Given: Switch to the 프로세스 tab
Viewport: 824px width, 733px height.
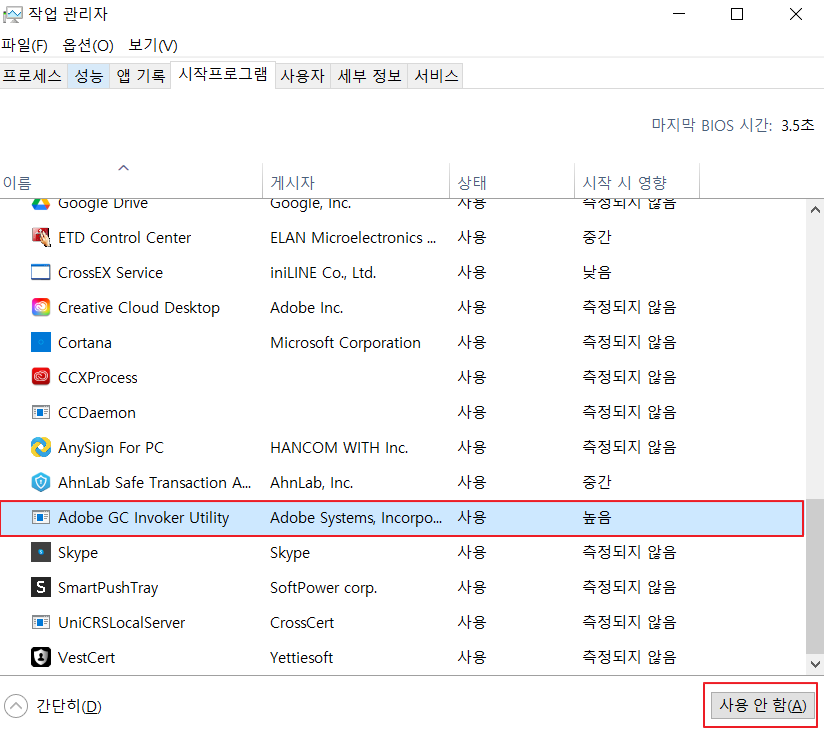Looking at the screenshot, I should tap(33, 76).
